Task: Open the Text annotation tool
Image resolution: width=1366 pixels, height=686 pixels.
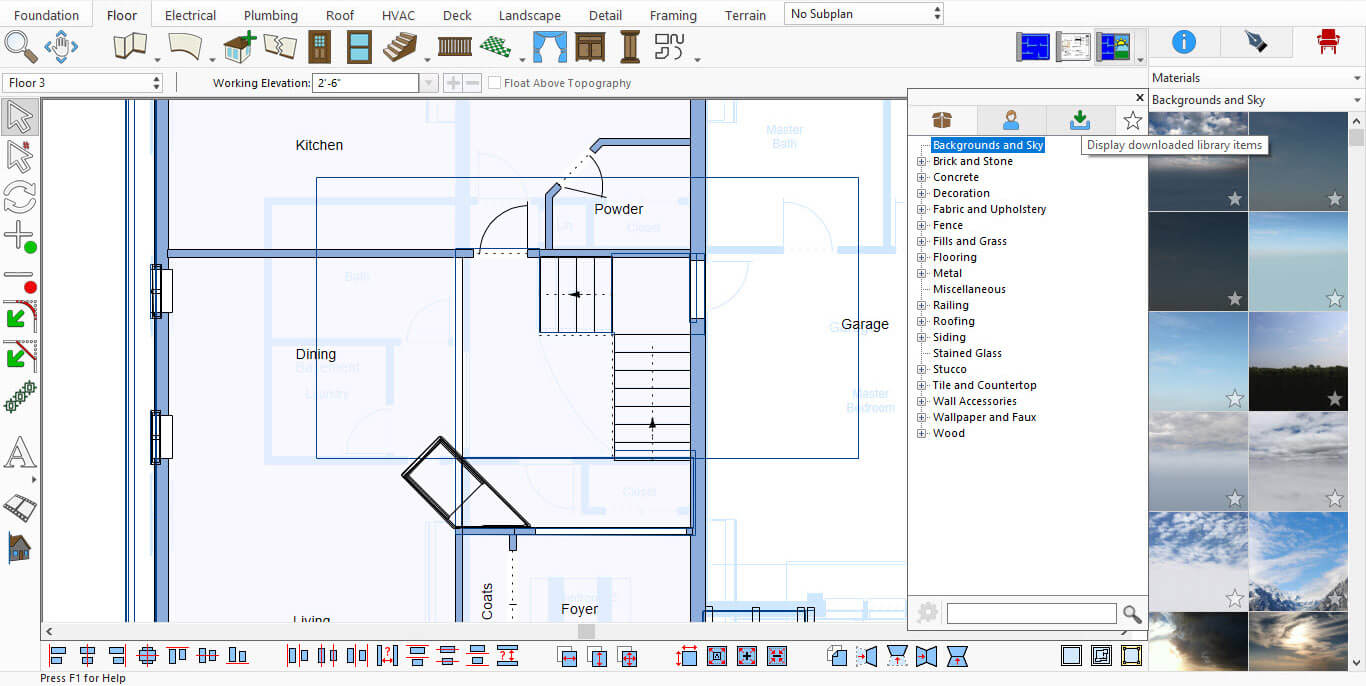Action: pyautogui.click(x=19, y=454)
